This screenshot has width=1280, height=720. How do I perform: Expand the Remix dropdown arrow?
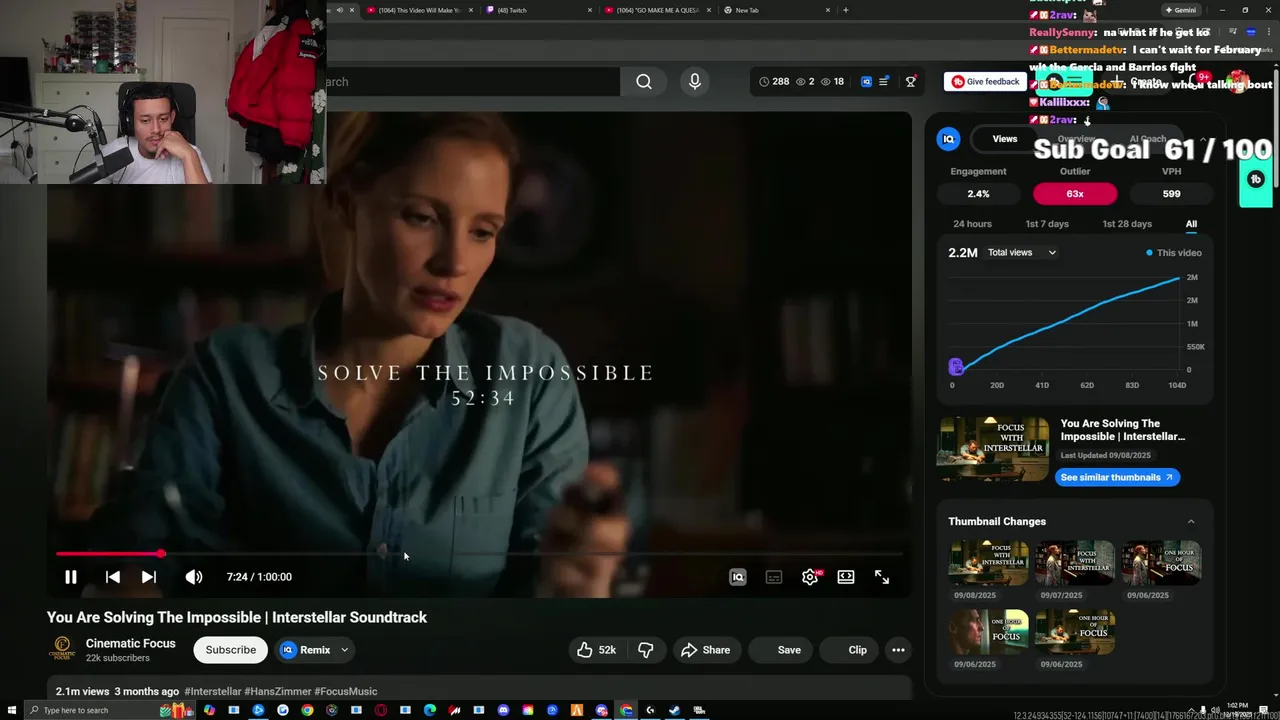point(345,650)
